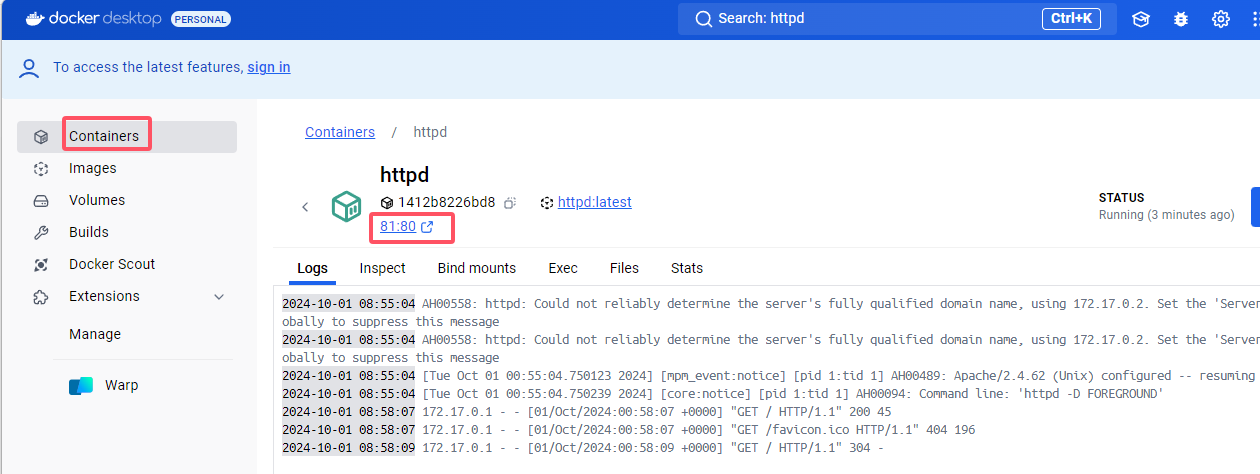The width and height of the screenshot is (1260, 474).
Task: Copy container ID 1412b8226bd8
Action: click(x=510, y=203)
